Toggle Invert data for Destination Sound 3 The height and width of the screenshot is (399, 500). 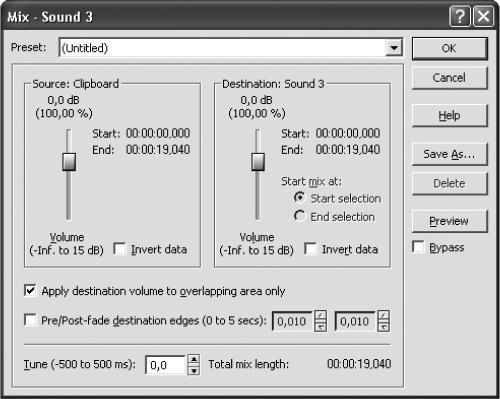point(310,249)
